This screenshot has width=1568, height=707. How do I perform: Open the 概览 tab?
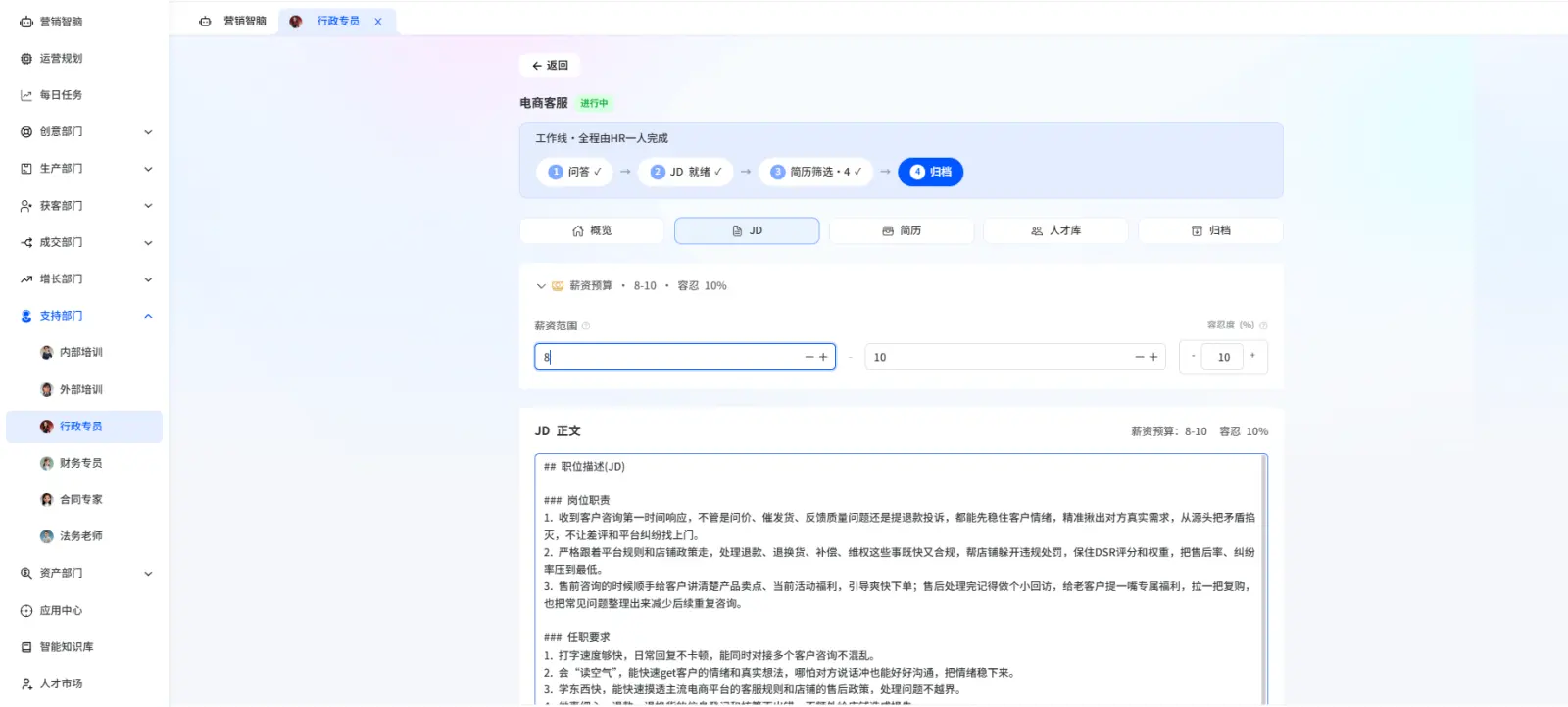(x=592, y=230)
